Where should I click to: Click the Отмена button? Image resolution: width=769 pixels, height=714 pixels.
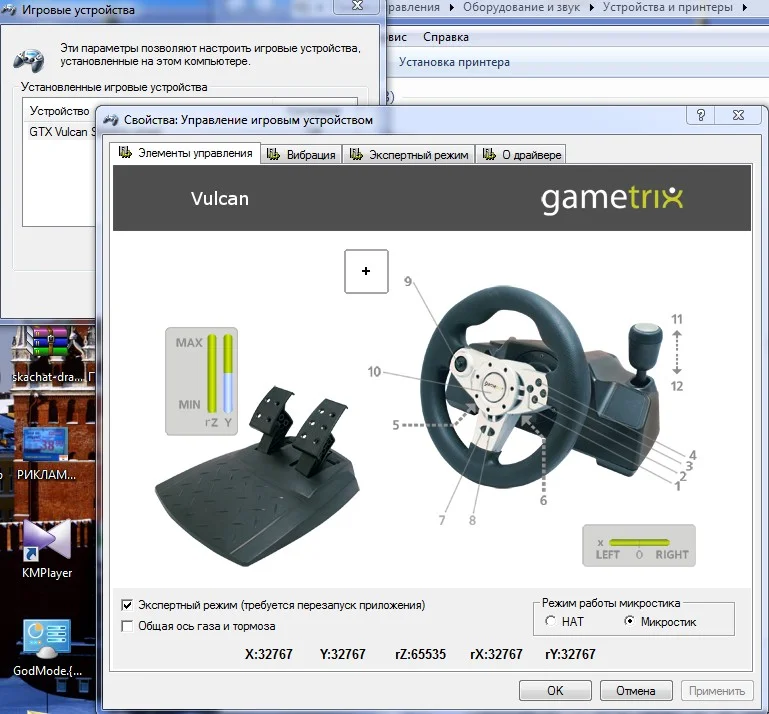[635, 690]
